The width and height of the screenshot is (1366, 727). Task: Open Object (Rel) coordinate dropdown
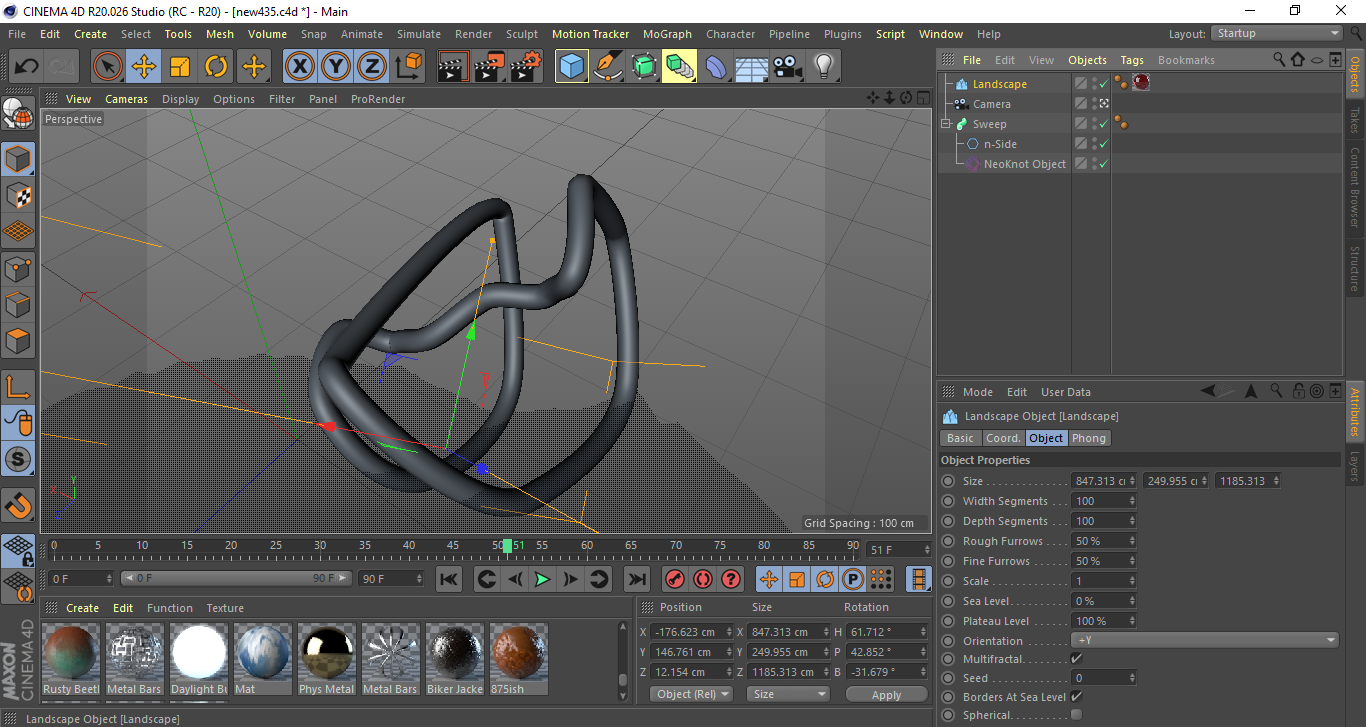[691, 694]
